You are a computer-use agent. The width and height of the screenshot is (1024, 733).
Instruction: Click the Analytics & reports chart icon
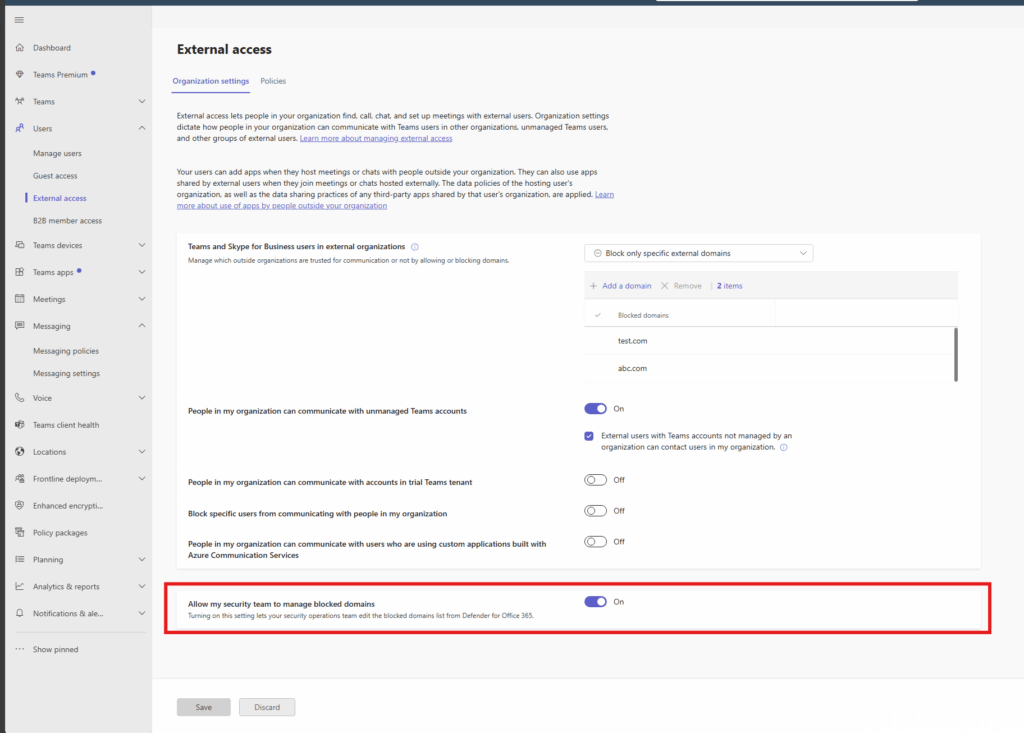click(x=20, y=587)
